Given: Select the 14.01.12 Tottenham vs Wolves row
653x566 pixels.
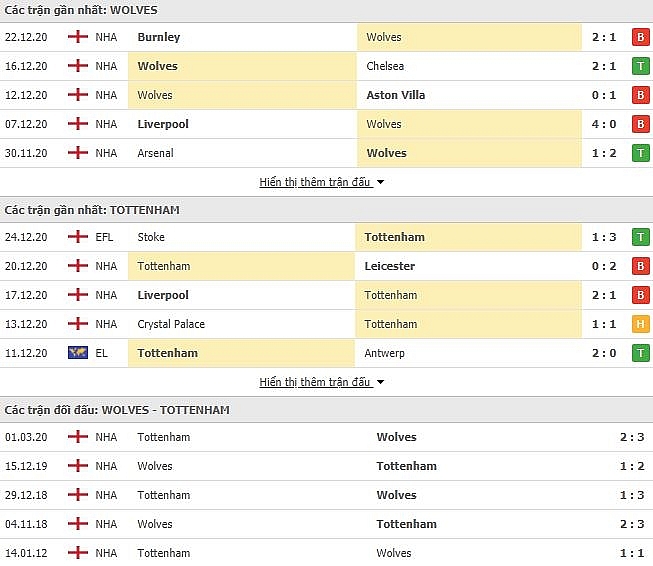Looking at the screenshot, I should point(326,553).
